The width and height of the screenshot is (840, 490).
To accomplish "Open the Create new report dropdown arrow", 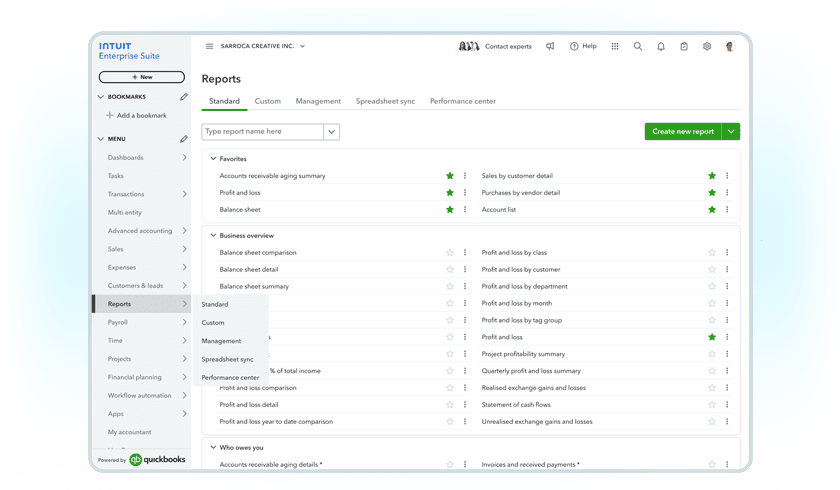I will click(731, 132).
